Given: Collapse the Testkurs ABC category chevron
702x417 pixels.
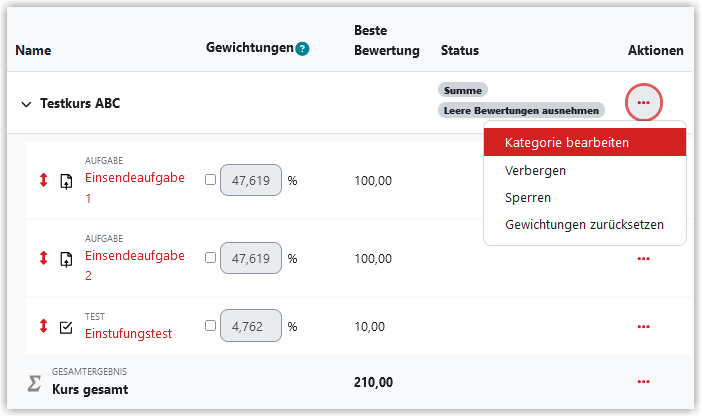Looking at the screenshot, I should click(x=26, y=104).
